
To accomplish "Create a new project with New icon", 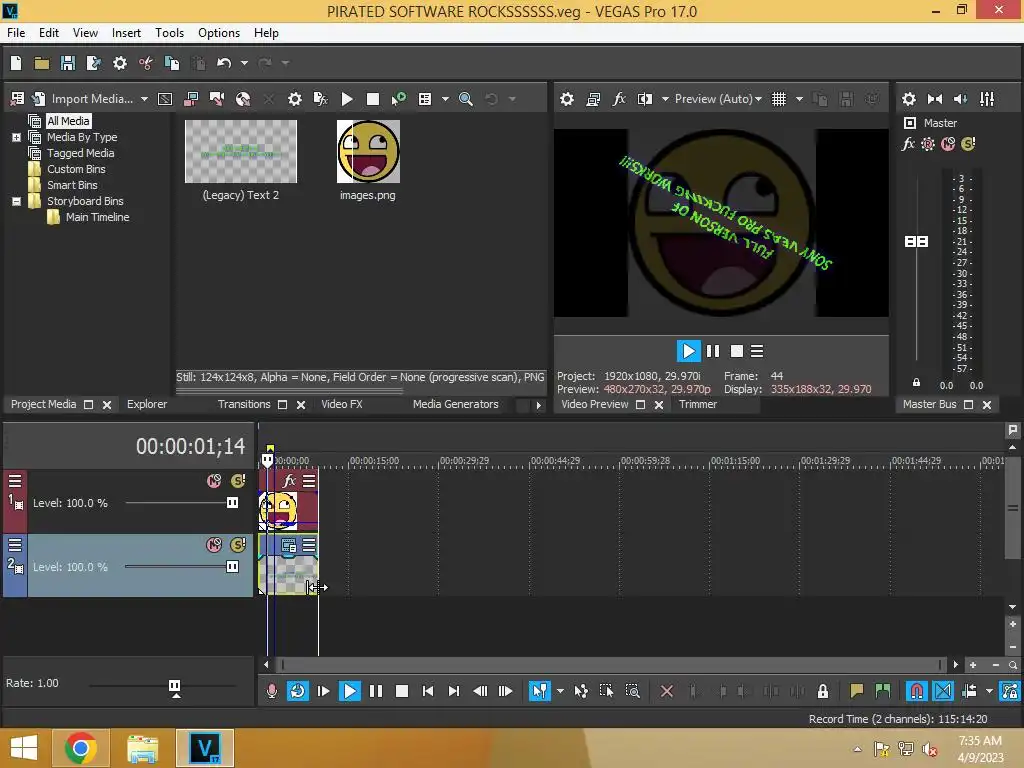I will tap(16, 63).
